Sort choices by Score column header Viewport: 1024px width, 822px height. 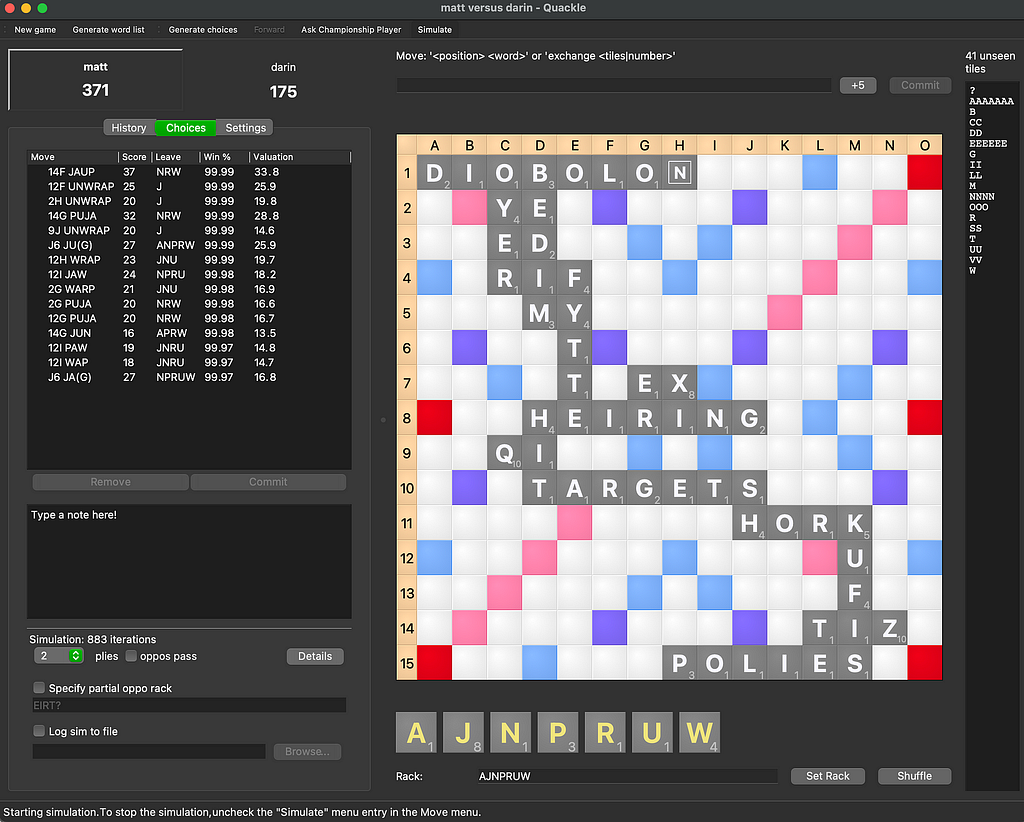[135, 157]
